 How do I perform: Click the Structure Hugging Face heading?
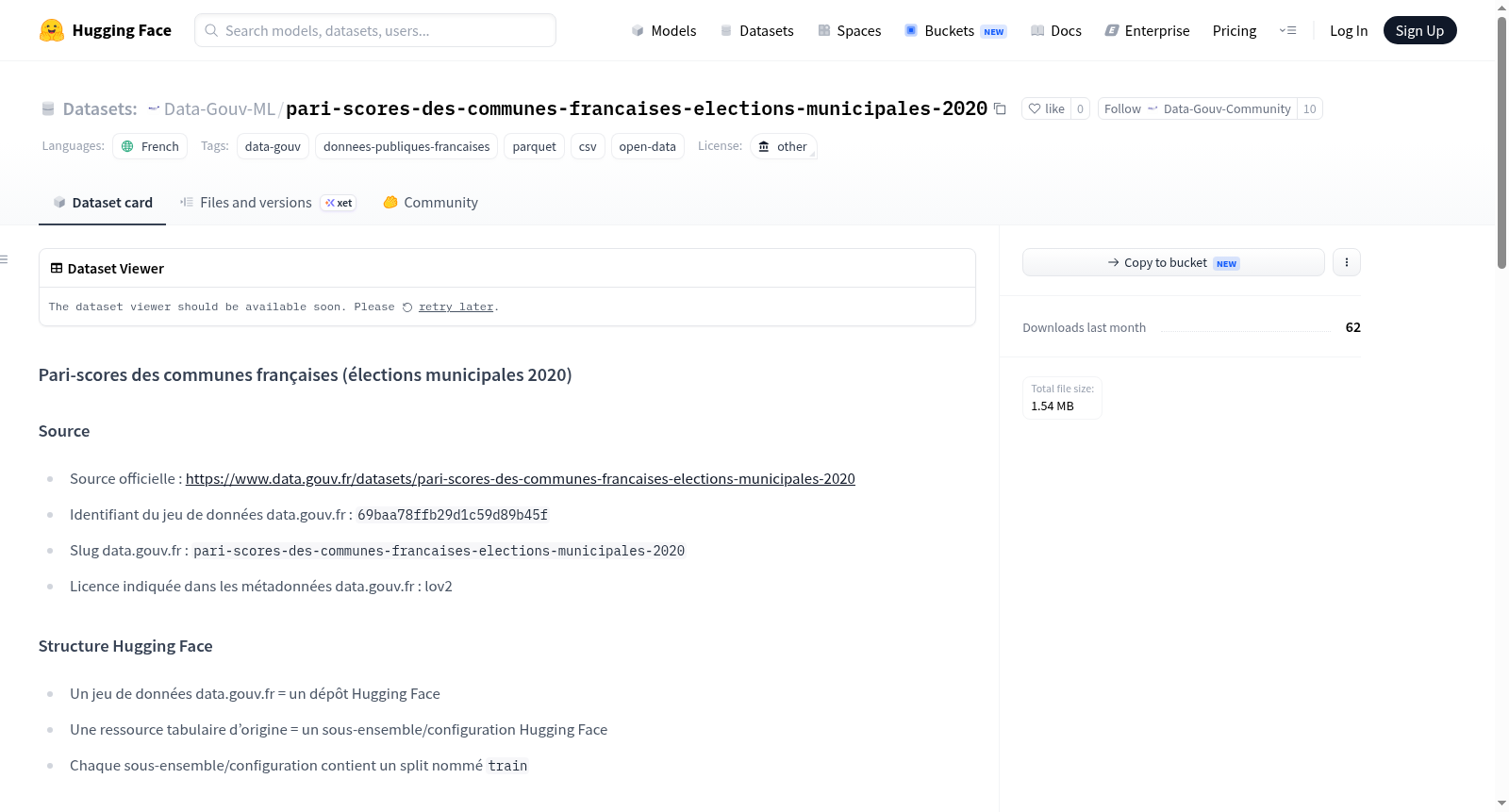[x=125, y=646]
